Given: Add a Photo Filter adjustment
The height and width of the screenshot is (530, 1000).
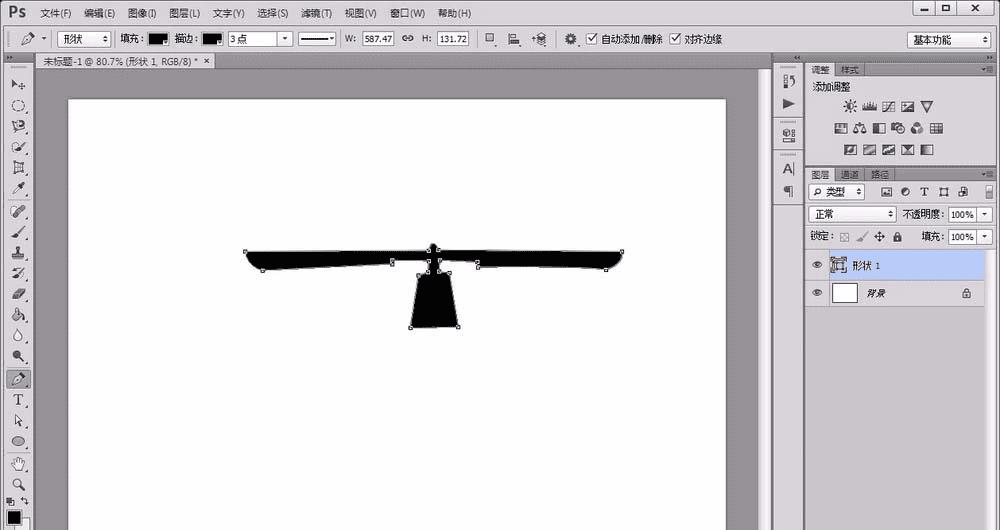Looking at the screenshot, I should (898, 129).
